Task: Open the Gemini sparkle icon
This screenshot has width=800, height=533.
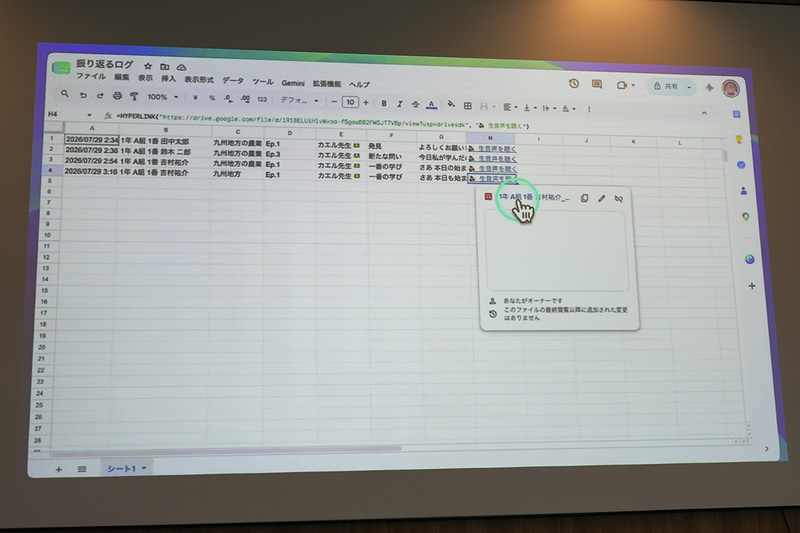Action: coord(709,88)
